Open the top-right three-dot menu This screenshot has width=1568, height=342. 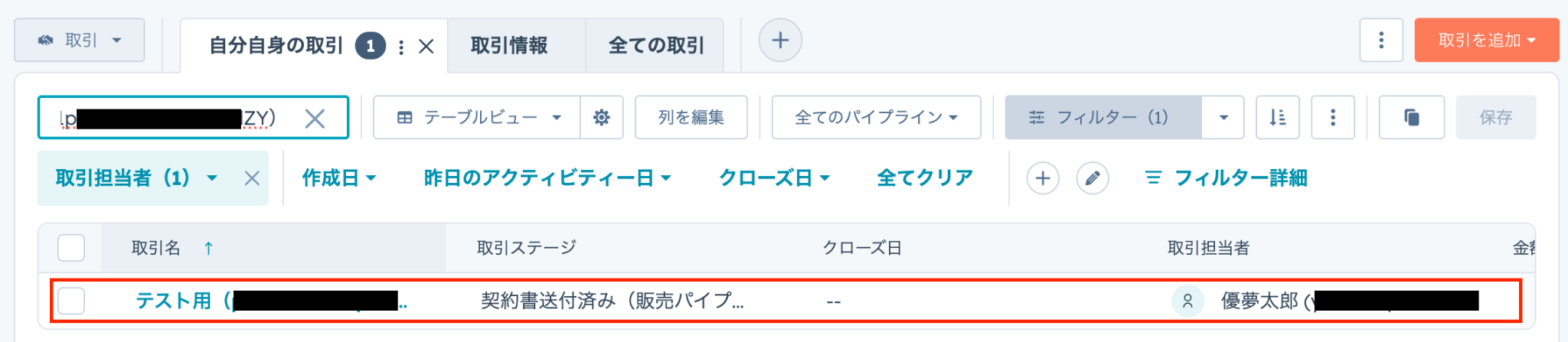tap(1381, 40)
